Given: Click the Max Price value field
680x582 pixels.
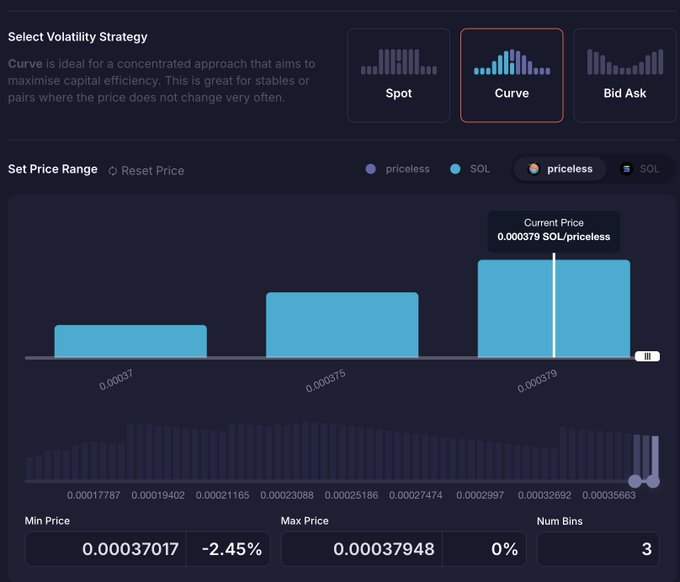Looking at the screenshot, I should coord(362,549).
